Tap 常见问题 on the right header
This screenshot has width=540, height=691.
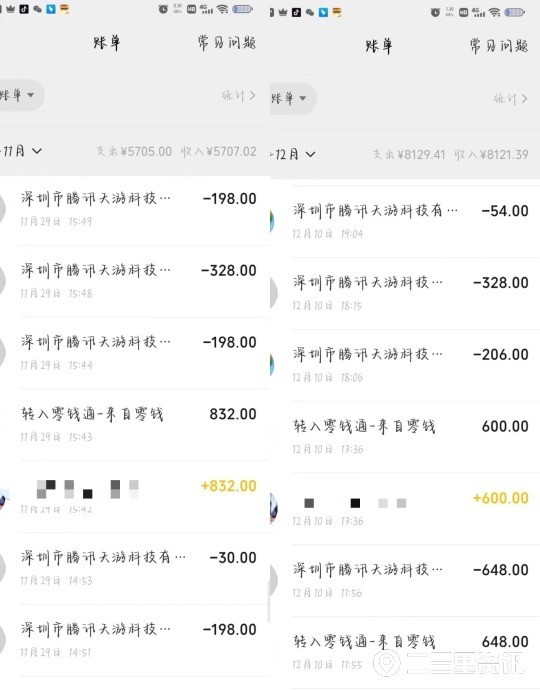tap(499, 46)
